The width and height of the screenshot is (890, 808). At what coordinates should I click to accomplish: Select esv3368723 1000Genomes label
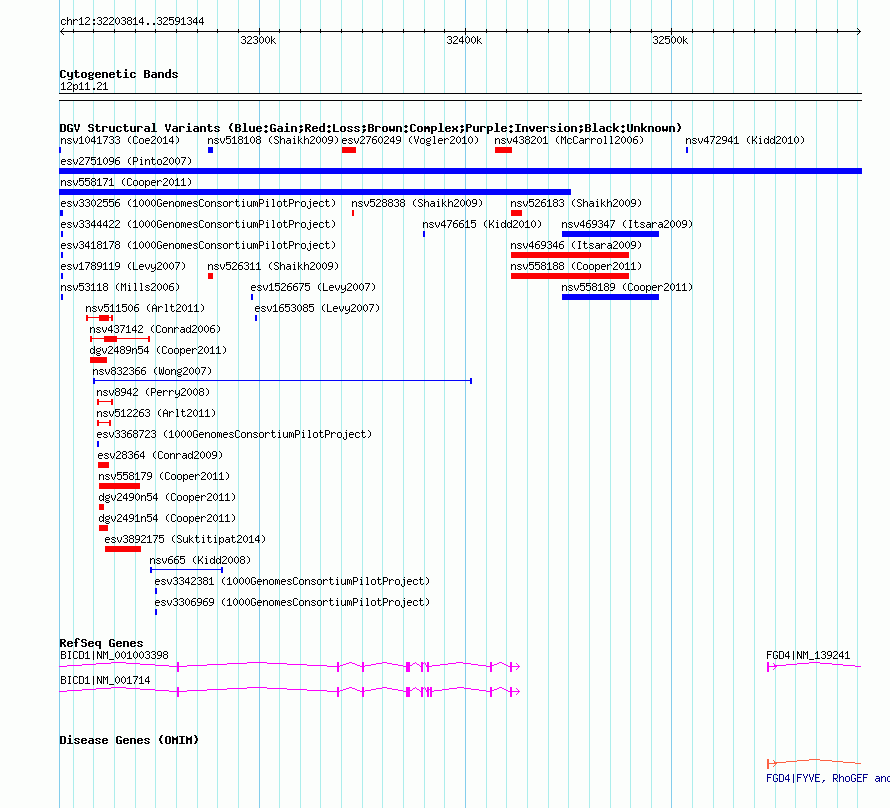coord(234,434)
